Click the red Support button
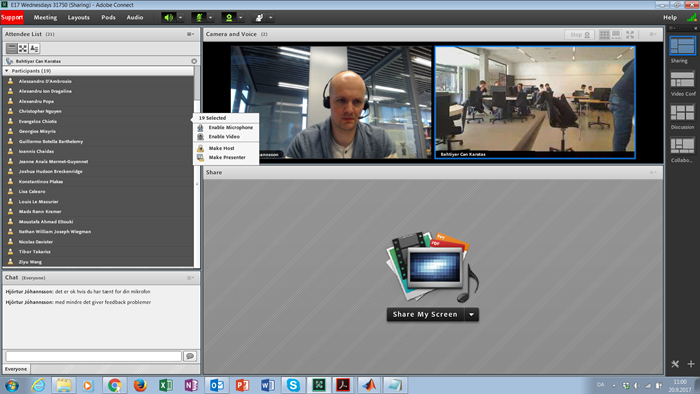 pos(12,17)
